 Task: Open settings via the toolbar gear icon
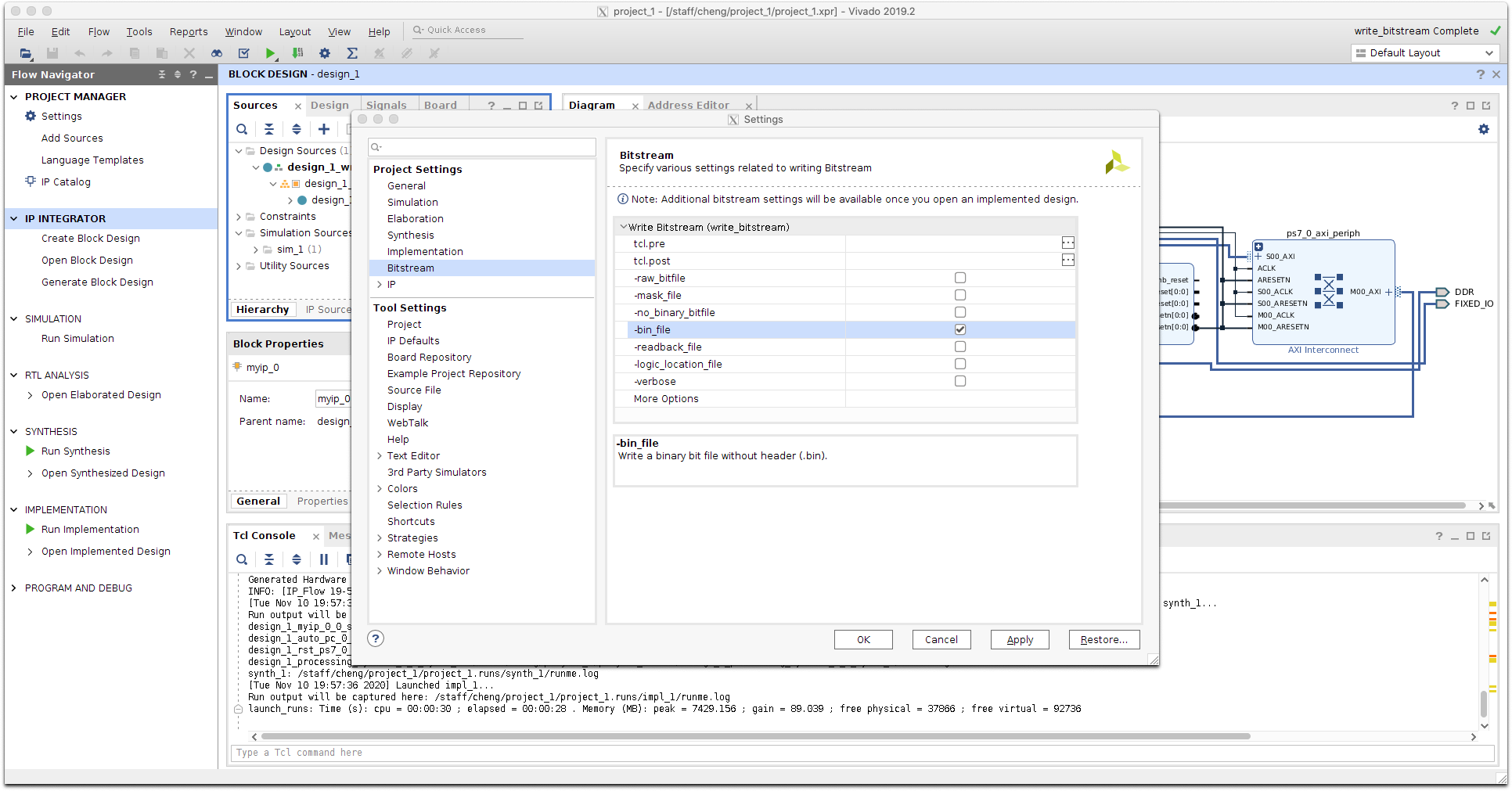coord(325,53)
